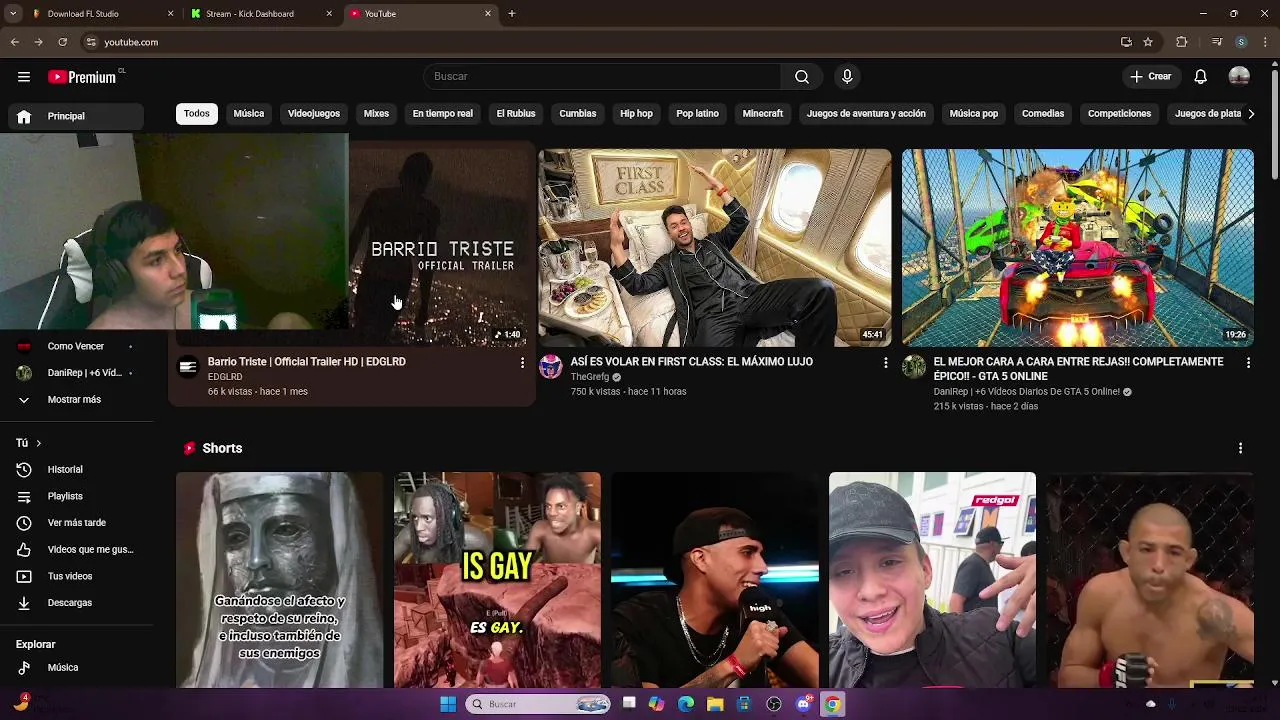Select the Cumbias filter chip
Viewport: 1280px width, 720px height.
[578, 114]
